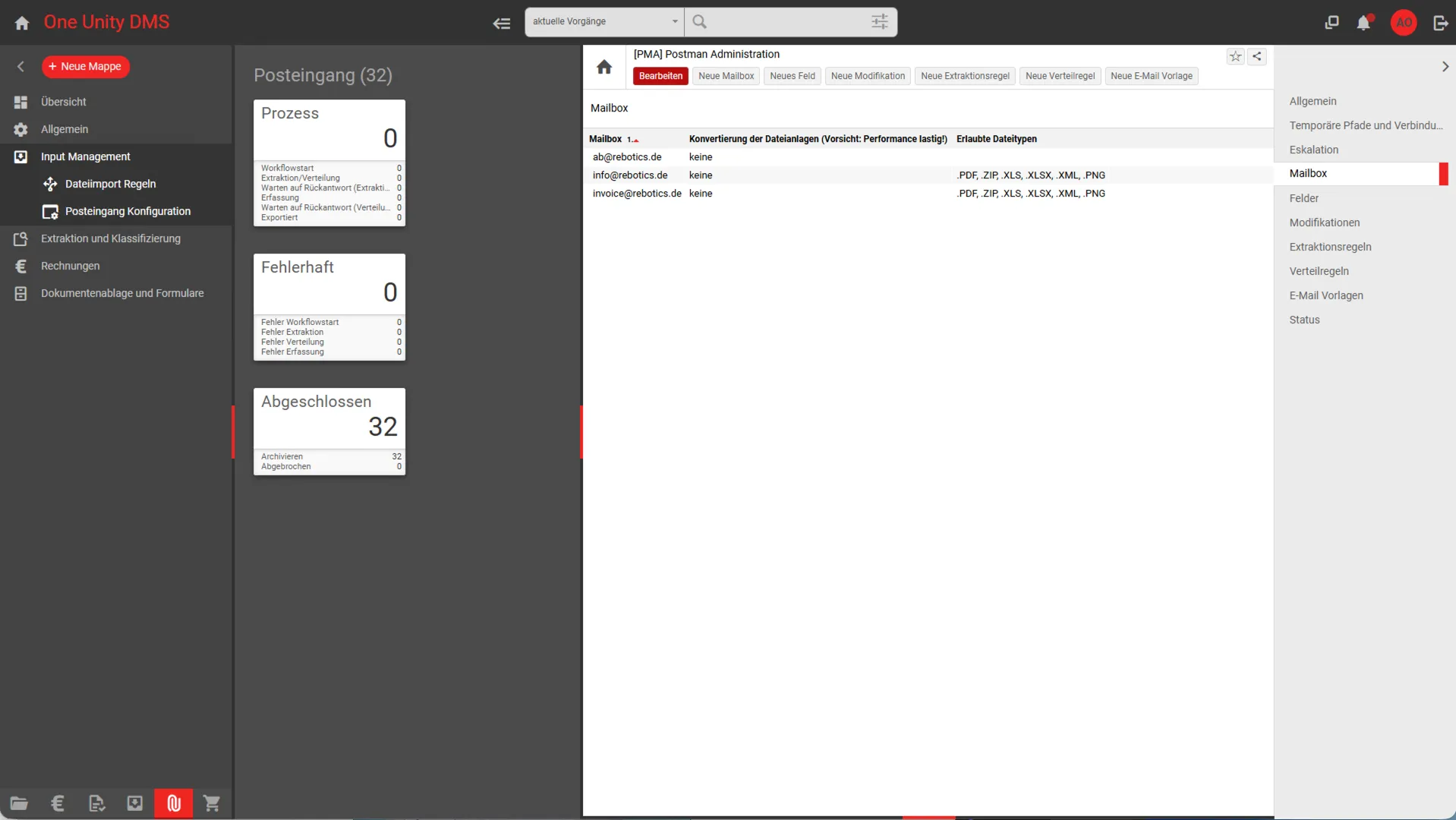The width and height of the screenshot is (1456, 820).
Task: Click the Neue E-Mail Vorlage button
Action: [1151, 76]
